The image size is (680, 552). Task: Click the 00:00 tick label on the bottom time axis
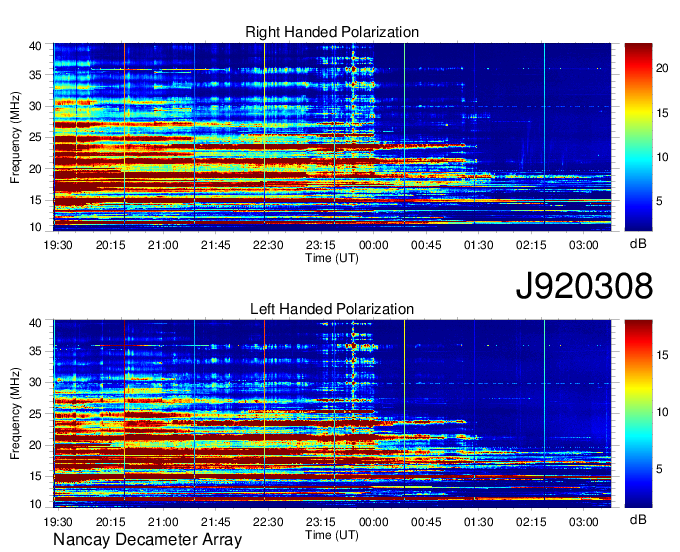(373, 522)
